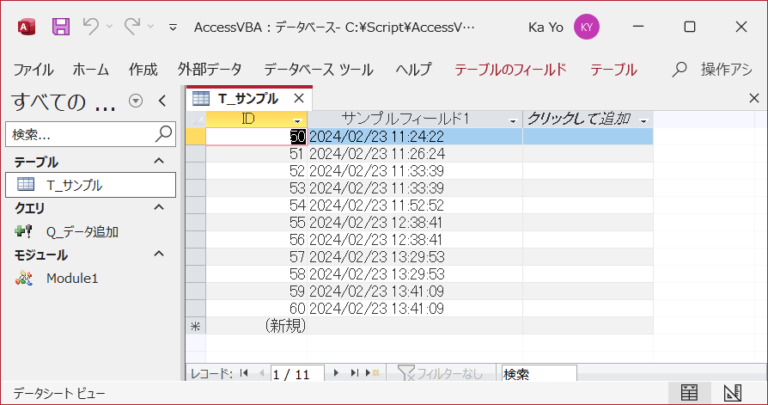
Task: Collapse the テーブル group
Action: [159, 161]
